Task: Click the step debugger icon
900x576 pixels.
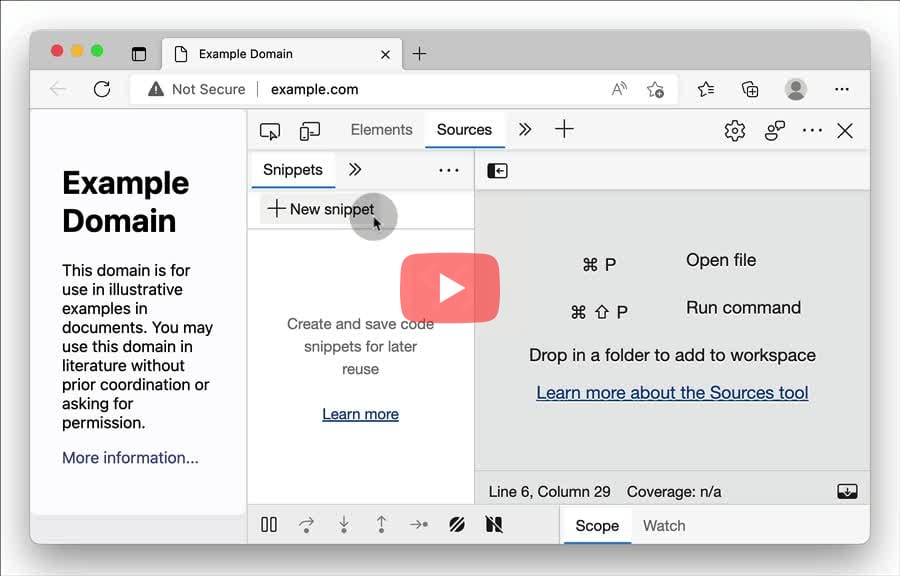Action: [418, 524]
